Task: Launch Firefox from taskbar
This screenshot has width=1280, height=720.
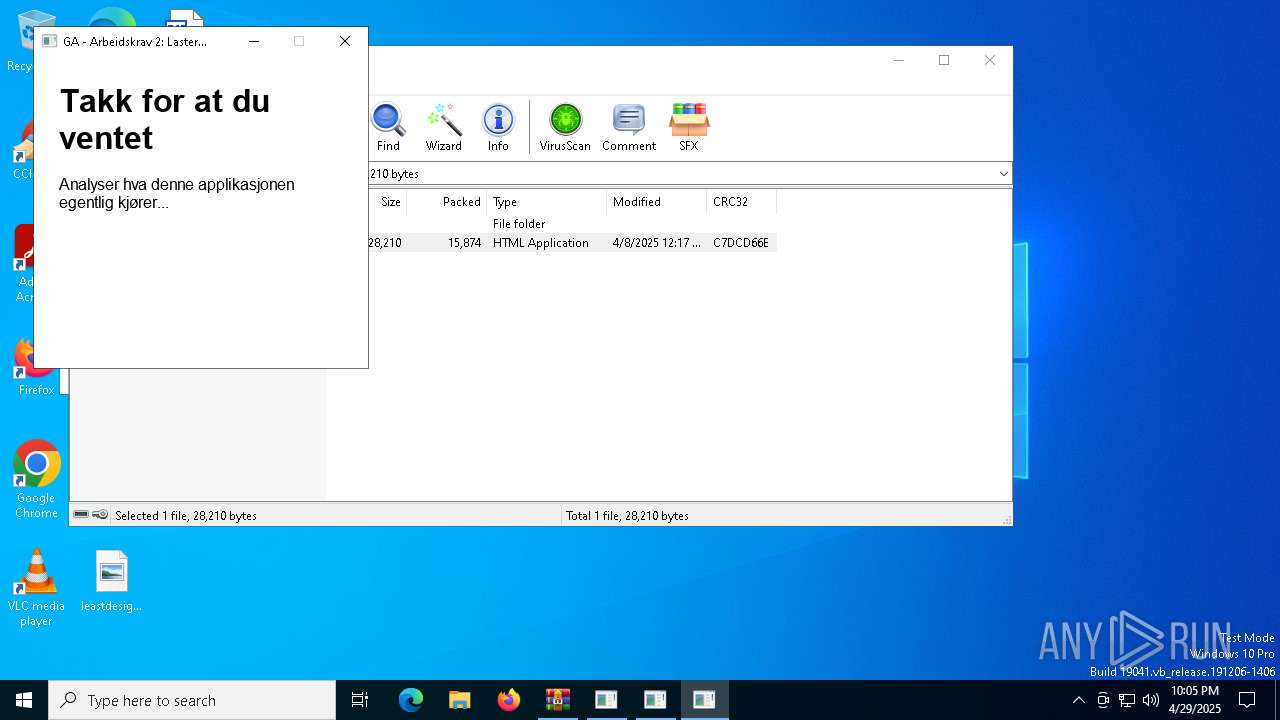Action: point(509,700)
